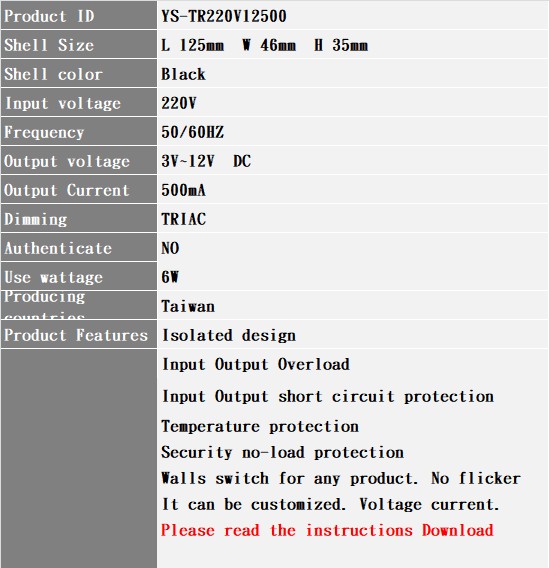This screenshot has width=549, height=568.
Task: Click the Input voltage label
Action: coord(62,104)
